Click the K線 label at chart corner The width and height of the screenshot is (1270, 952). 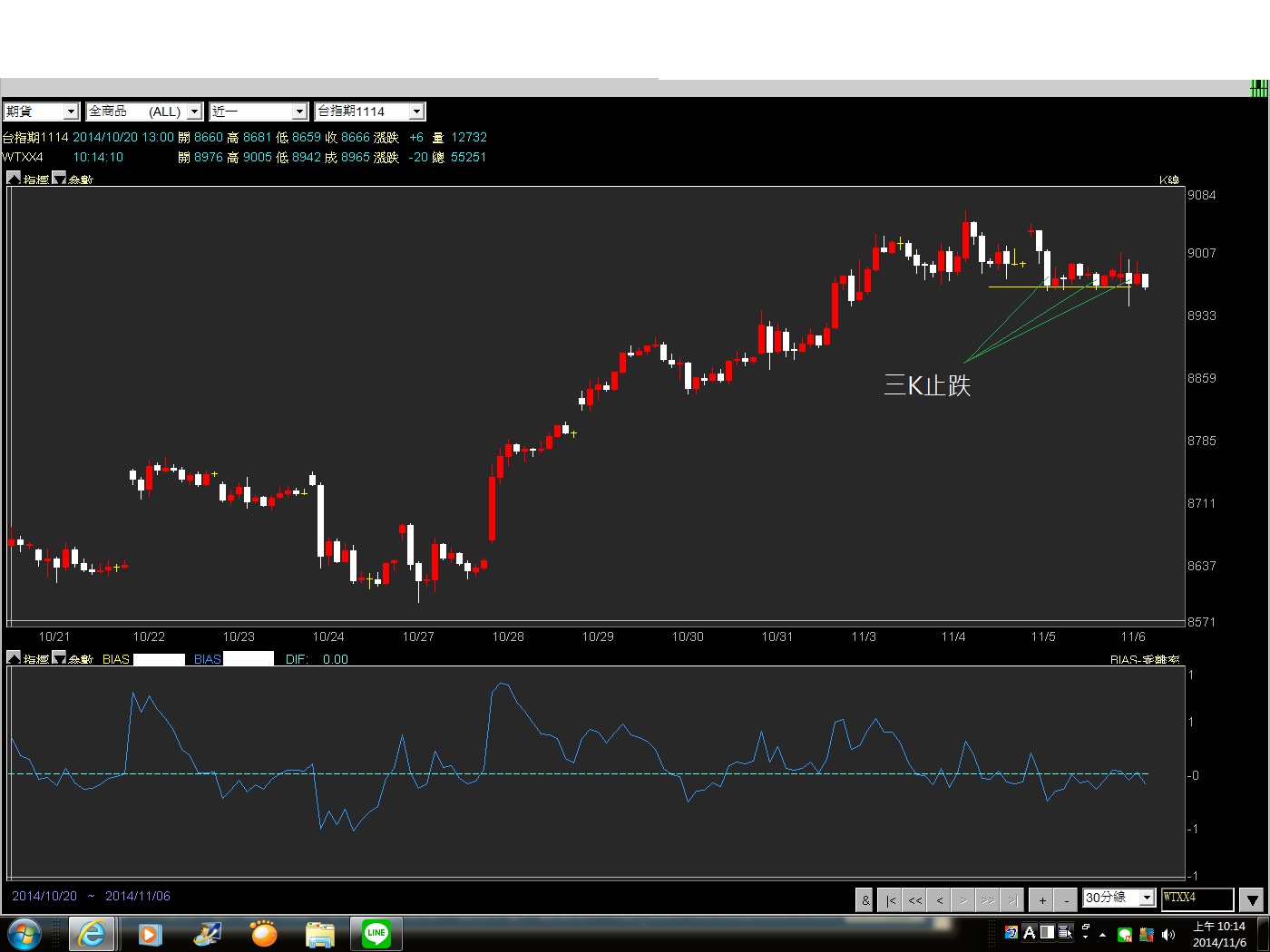point(1168,180)
